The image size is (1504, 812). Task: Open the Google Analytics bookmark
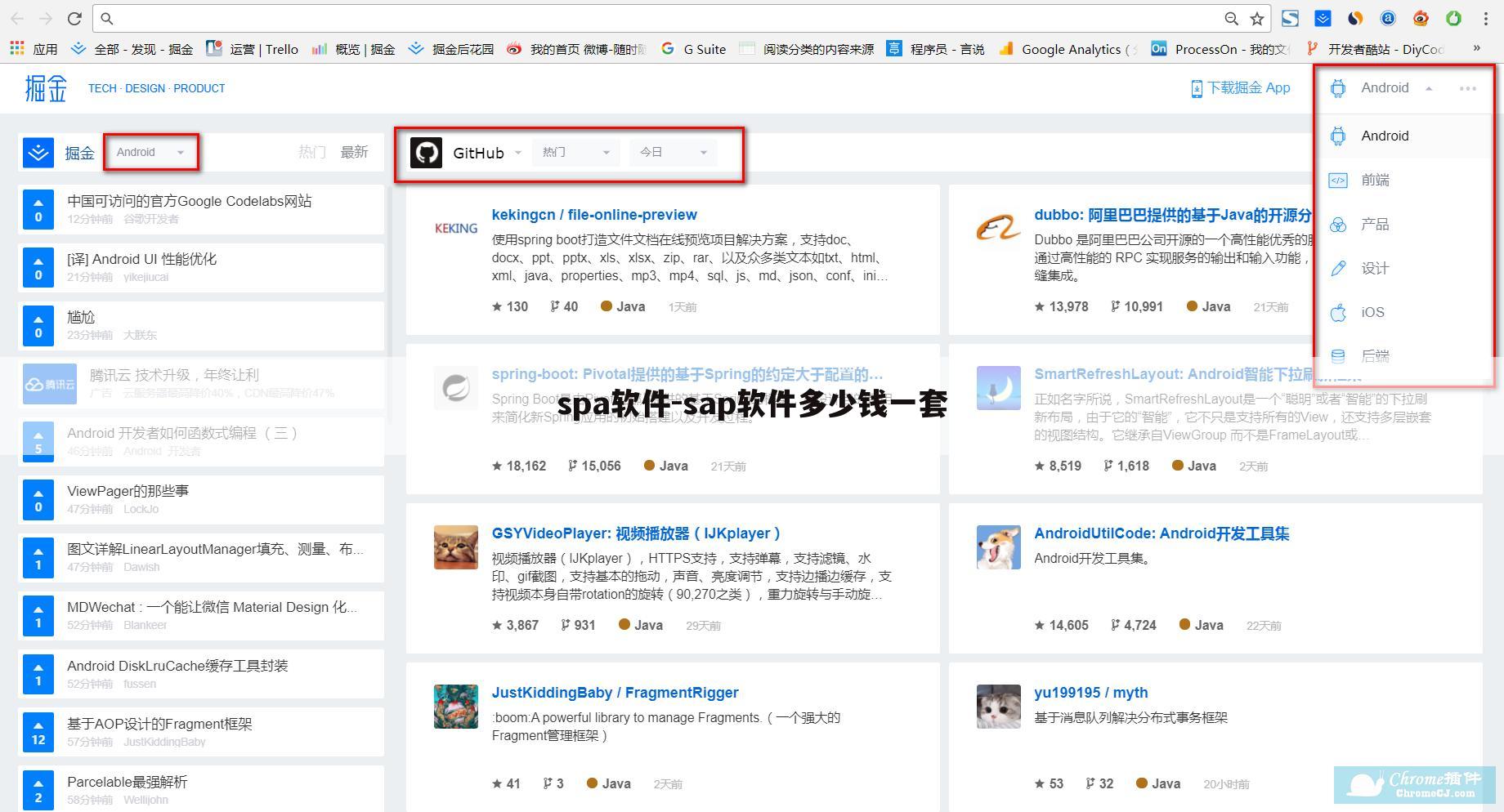(1067, 49)
